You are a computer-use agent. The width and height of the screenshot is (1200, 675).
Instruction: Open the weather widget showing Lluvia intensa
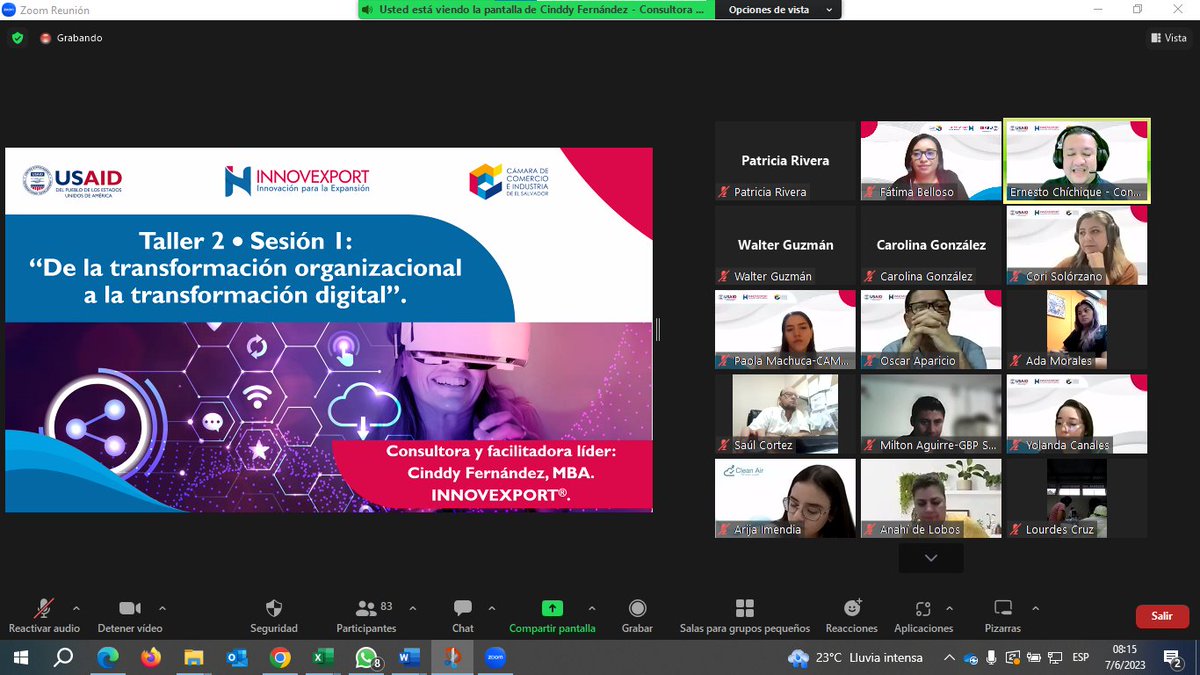[x=853, y=658]
